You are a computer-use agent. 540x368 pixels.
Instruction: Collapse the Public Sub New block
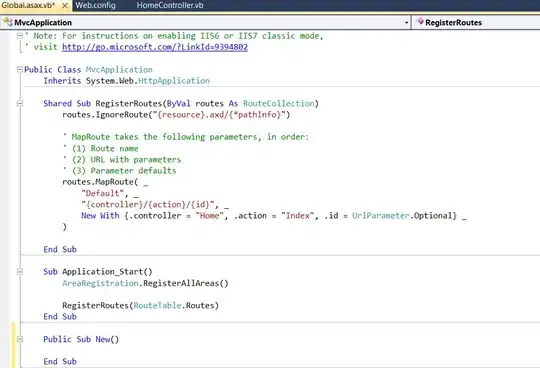(x=20, y=339)
